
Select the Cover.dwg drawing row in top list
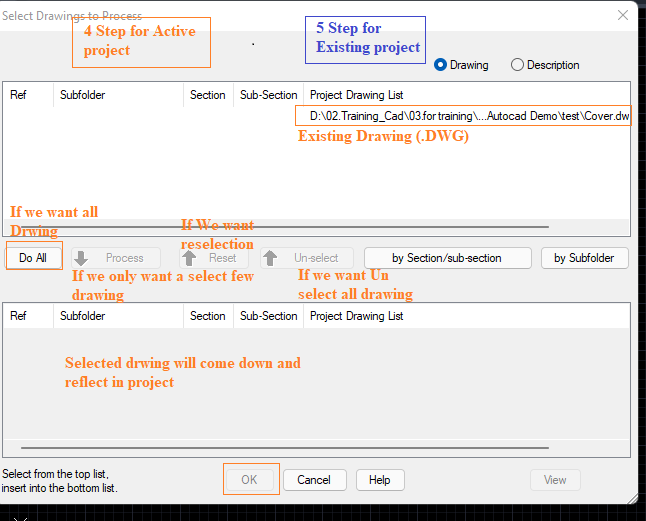tap(316, 116)
